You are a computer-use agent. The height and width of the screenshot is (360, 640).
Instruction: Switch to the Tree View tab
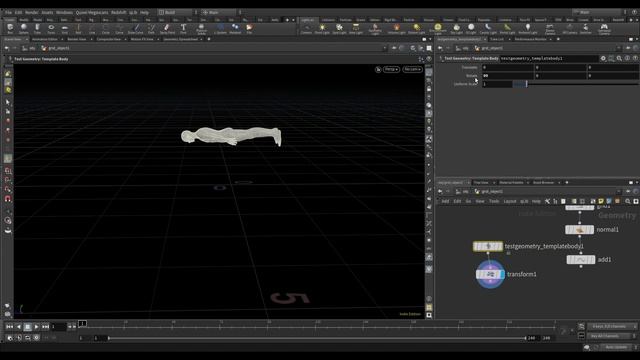tap(481, 182)
